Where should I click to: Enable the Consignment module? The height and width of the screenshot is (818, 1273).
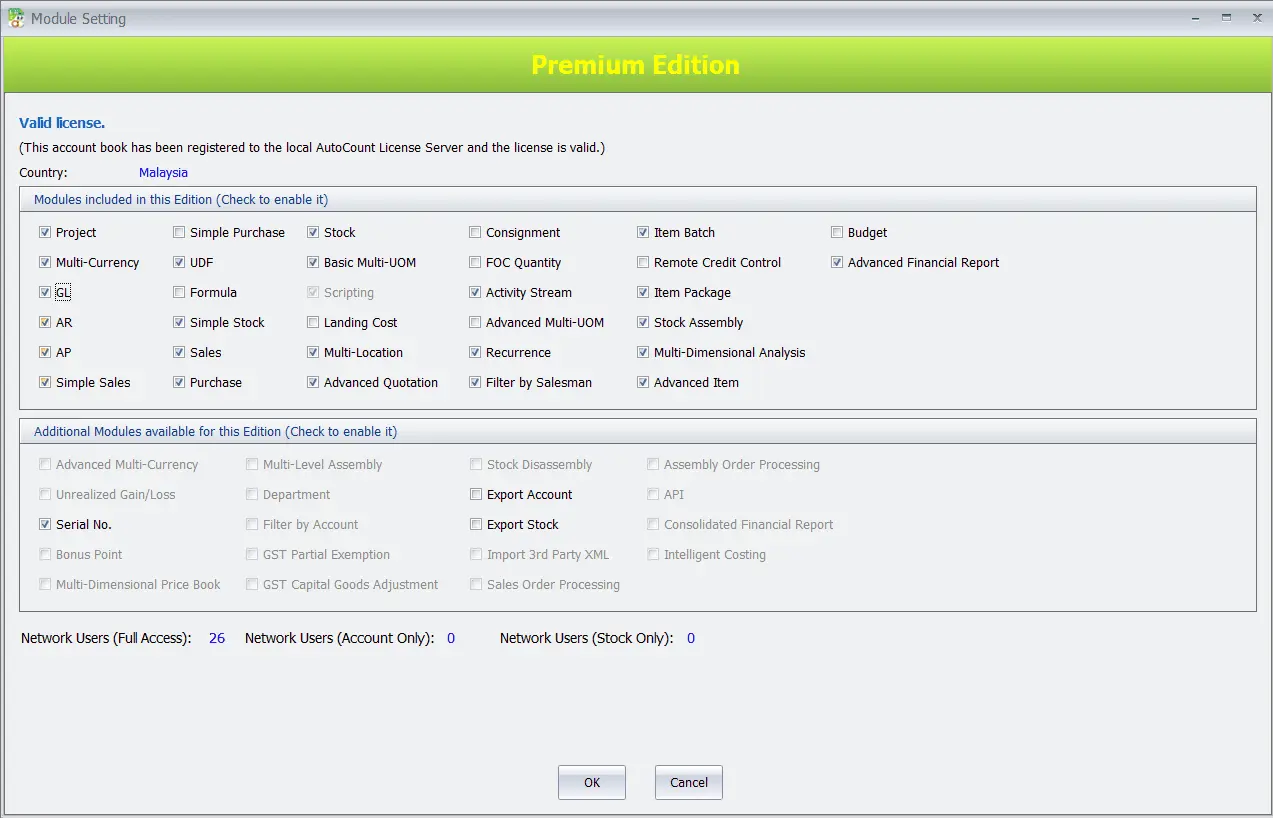pyautogui.click(x=475, y=232)
